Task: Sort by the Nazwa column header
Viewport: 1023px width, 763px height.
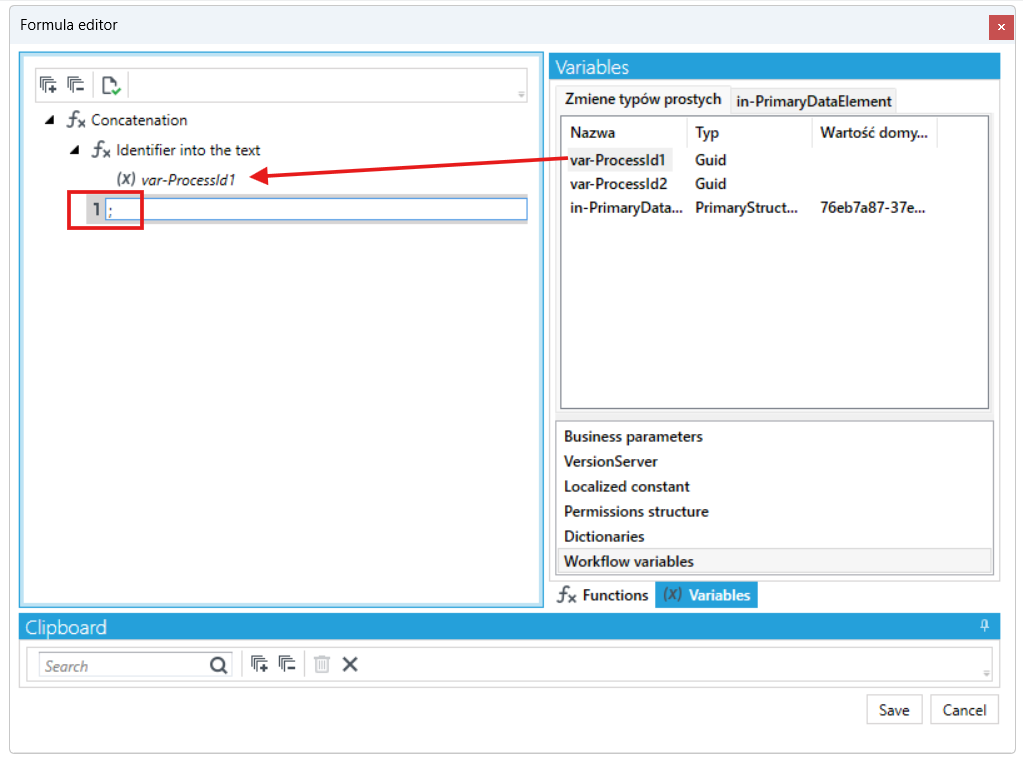Action: click(624, 132)
